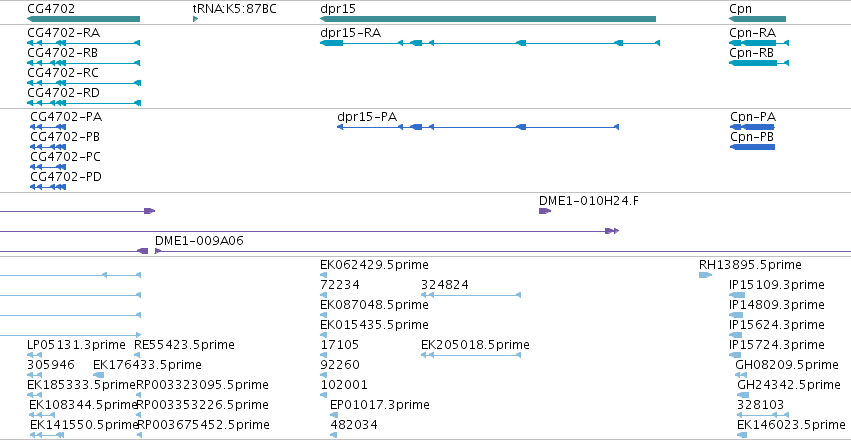Image resolution: width=851 pixels, height=440 pixels.
Task: Click the CG4702-PD protein label
Action: pyautogui.click(x=66, y=177)
